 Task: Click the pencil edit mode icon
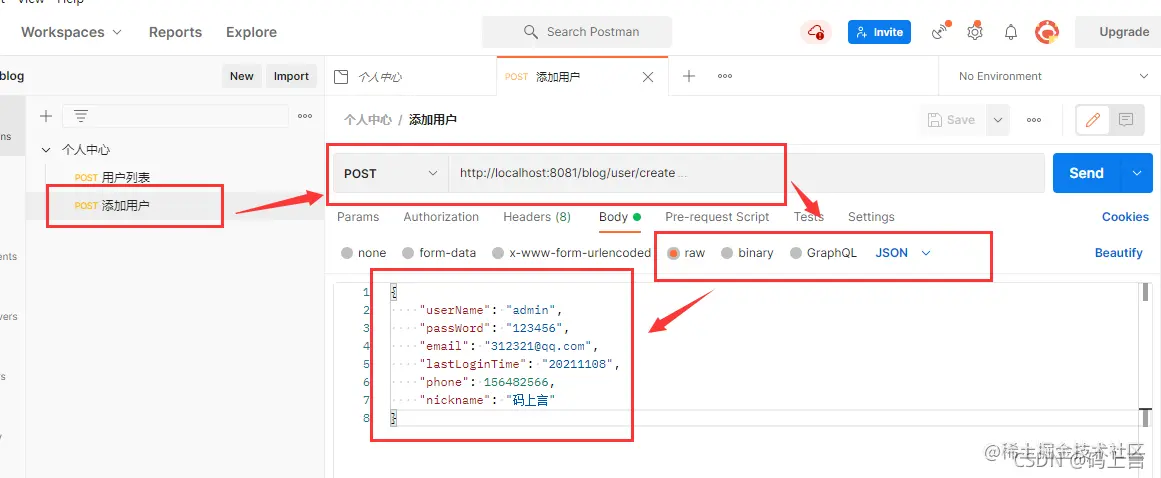tap(1092, 120)
